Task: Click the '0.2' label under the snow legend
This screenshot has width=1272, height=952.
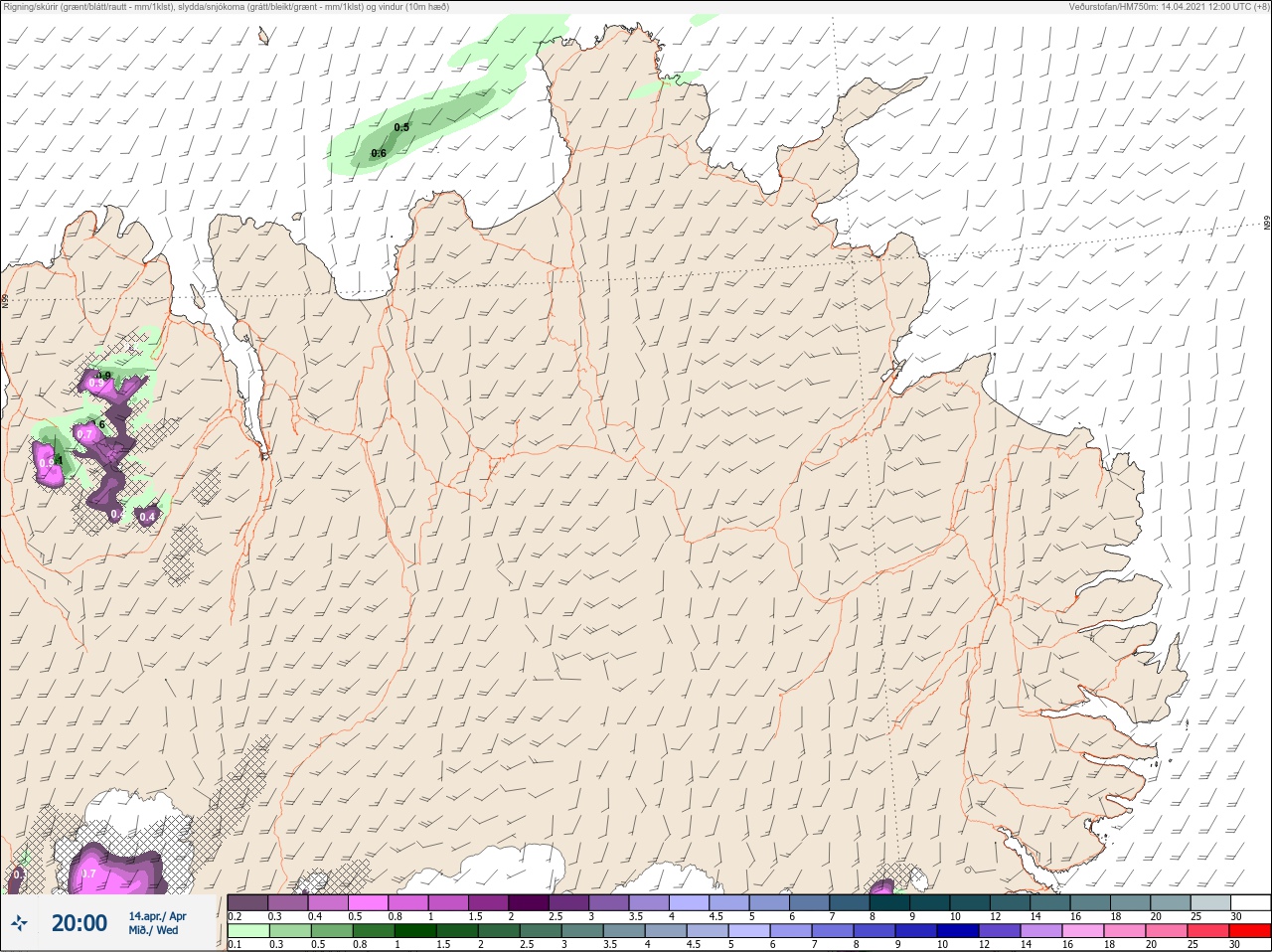Action: click(235, 916)
